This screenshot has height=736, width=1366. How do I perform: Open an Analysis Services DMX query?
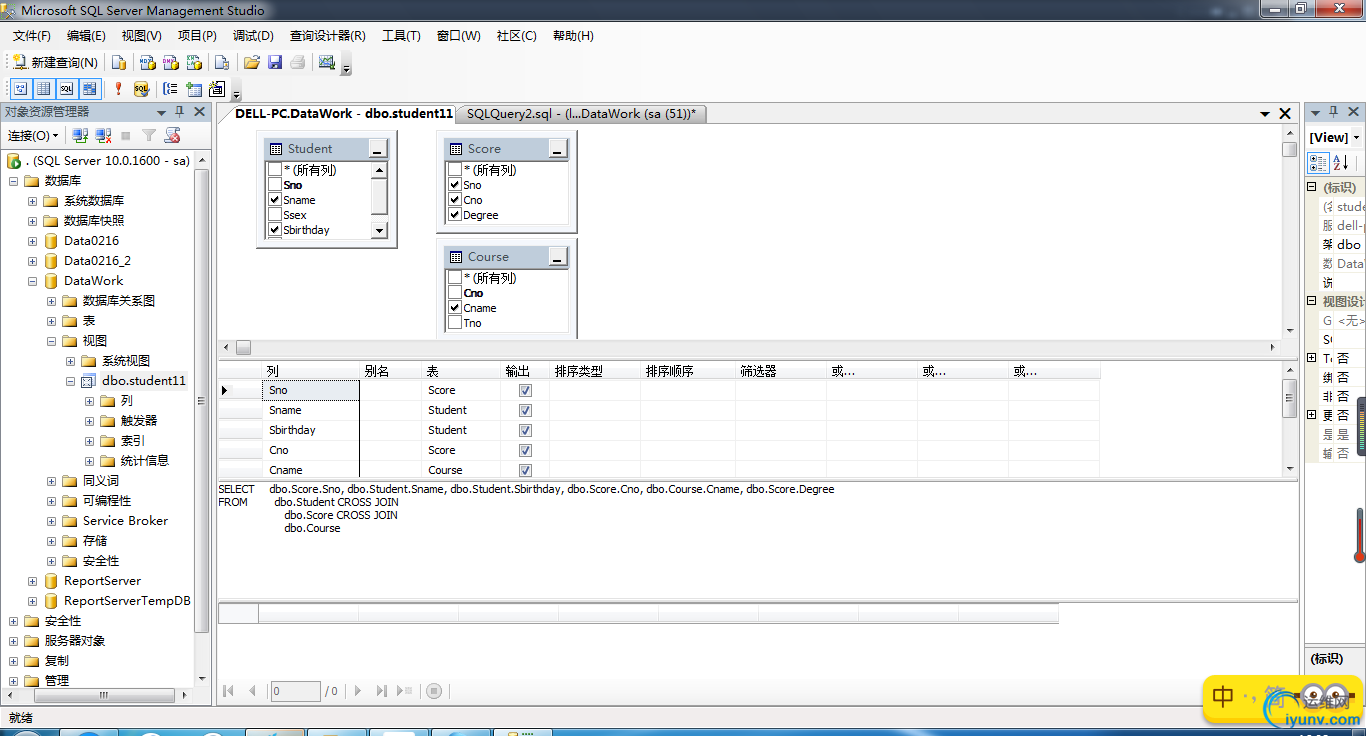tap(169, 63)
